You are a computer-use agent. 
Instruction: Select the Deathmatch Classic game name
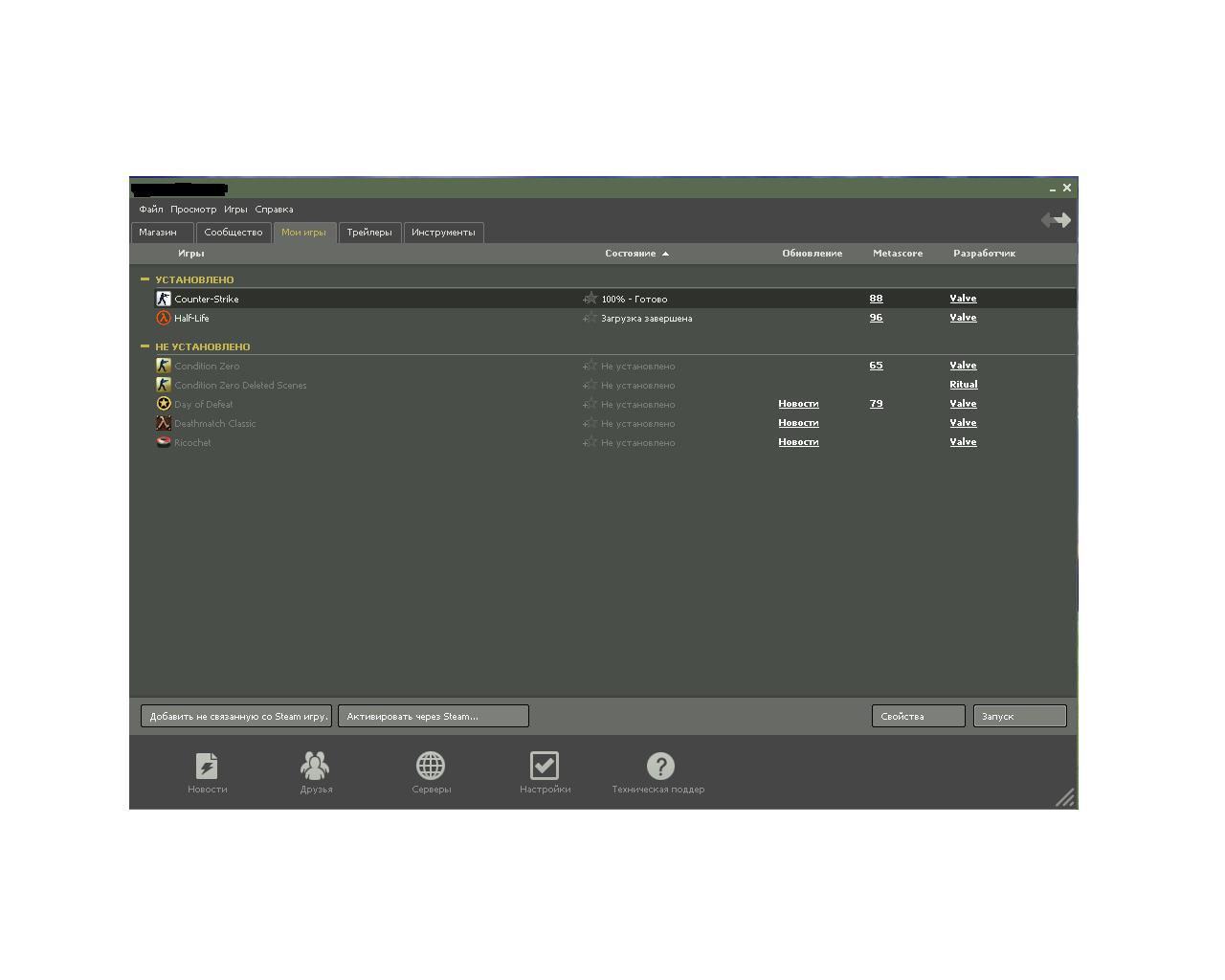[x=214, y=423]
